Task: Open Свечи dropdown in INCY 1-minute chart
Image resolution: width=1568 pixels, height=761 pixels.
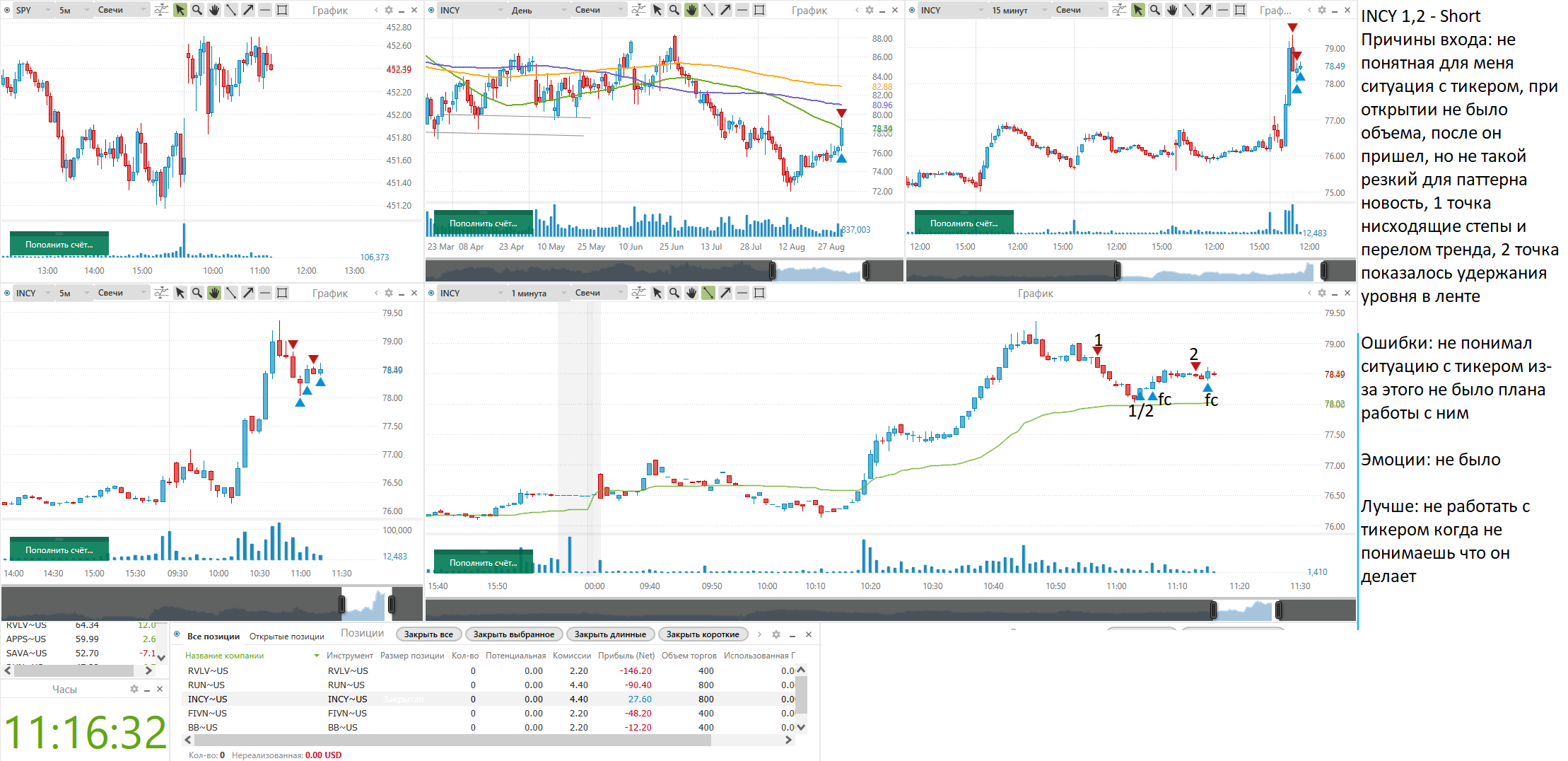Action: click(599, 293)
